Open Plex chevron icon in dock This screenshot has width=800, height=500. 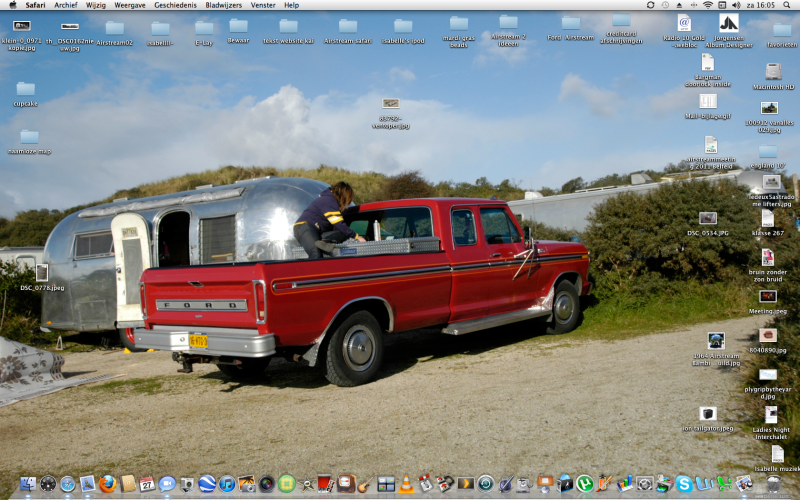point(465,484)
